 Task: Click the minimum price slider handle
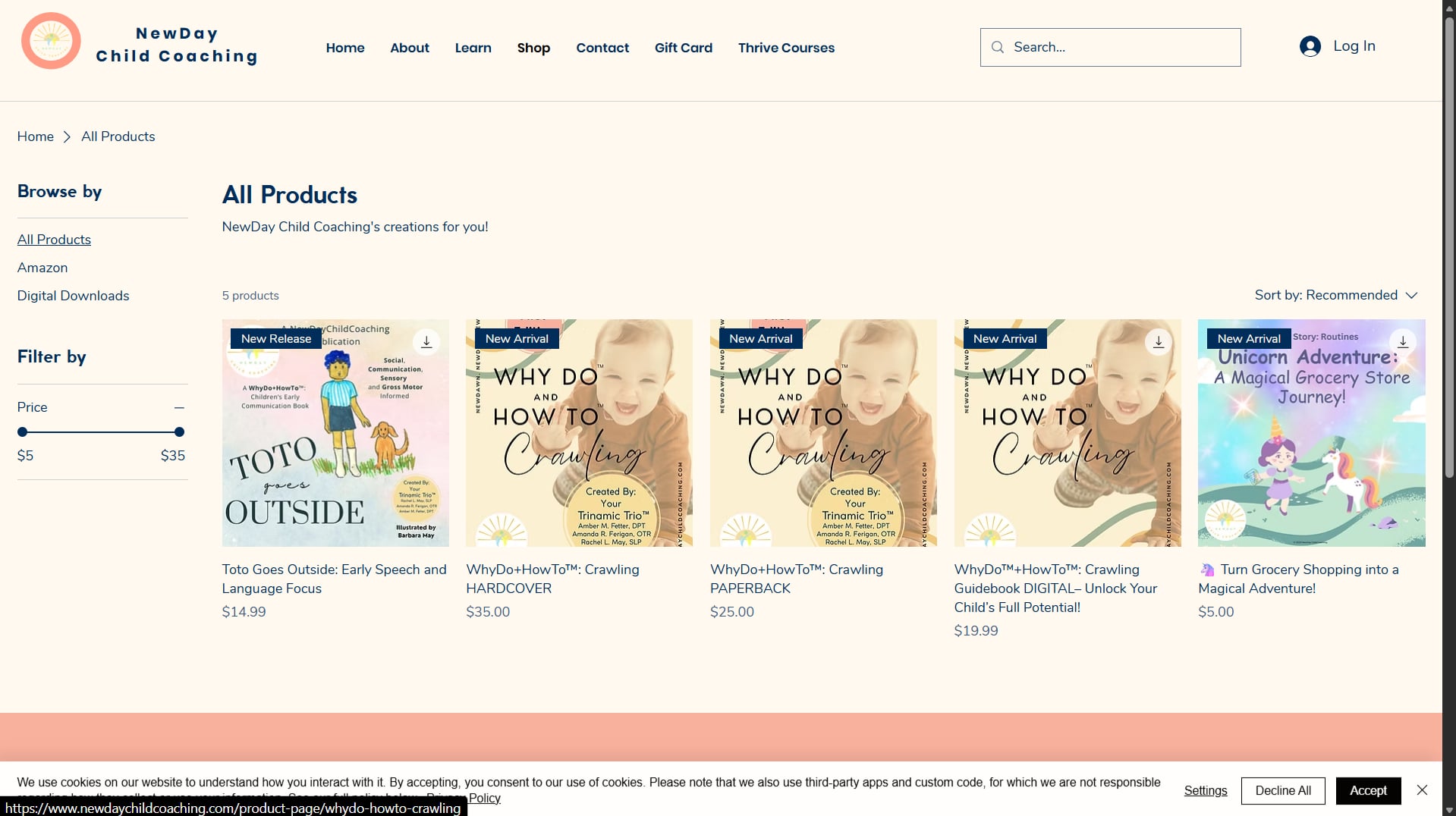point(23,432)
